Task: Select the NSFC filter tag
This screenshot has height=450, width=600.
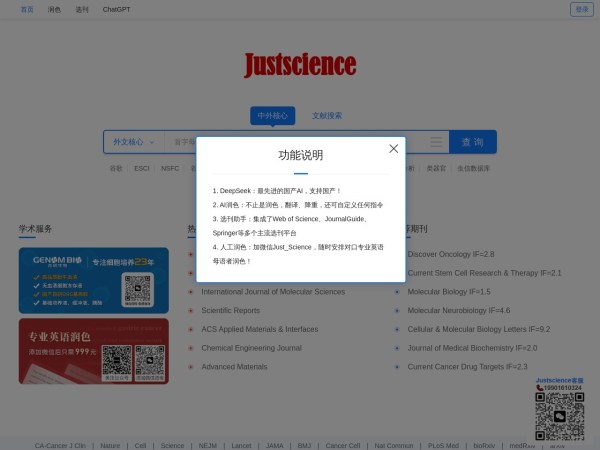Action: [170, 168]
